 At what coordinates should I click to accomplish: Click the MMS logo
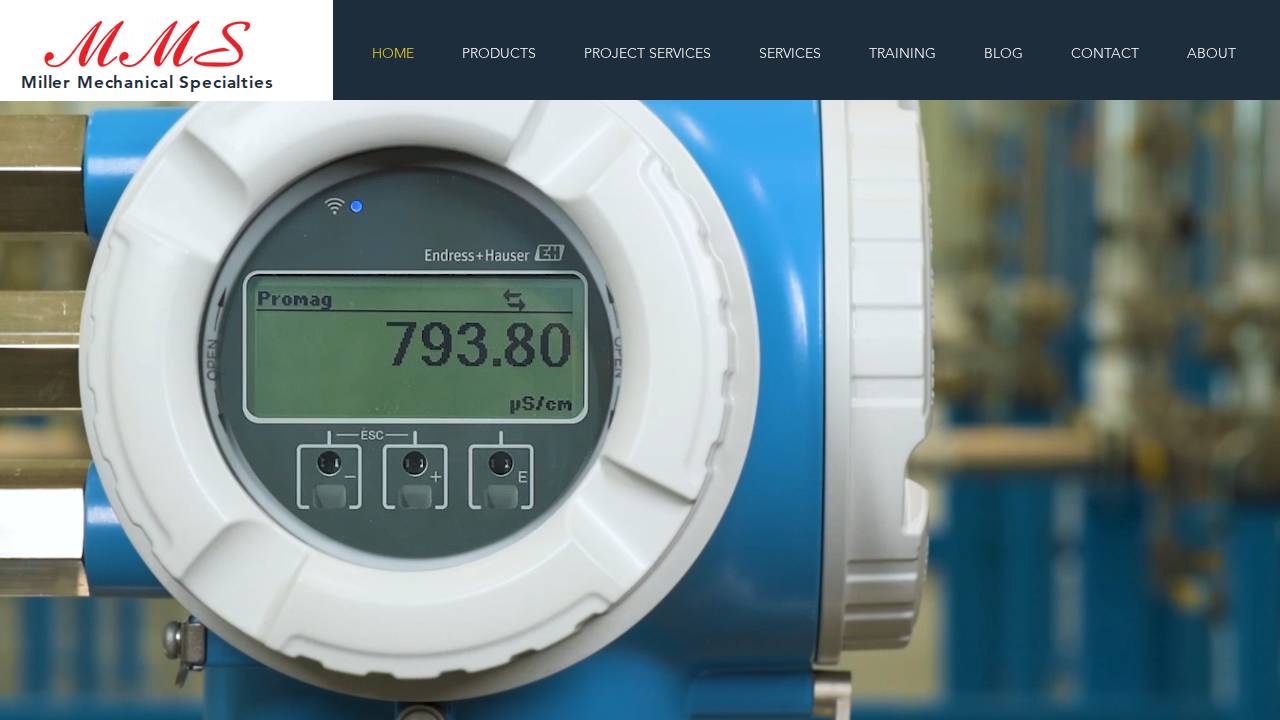point(146,47)
